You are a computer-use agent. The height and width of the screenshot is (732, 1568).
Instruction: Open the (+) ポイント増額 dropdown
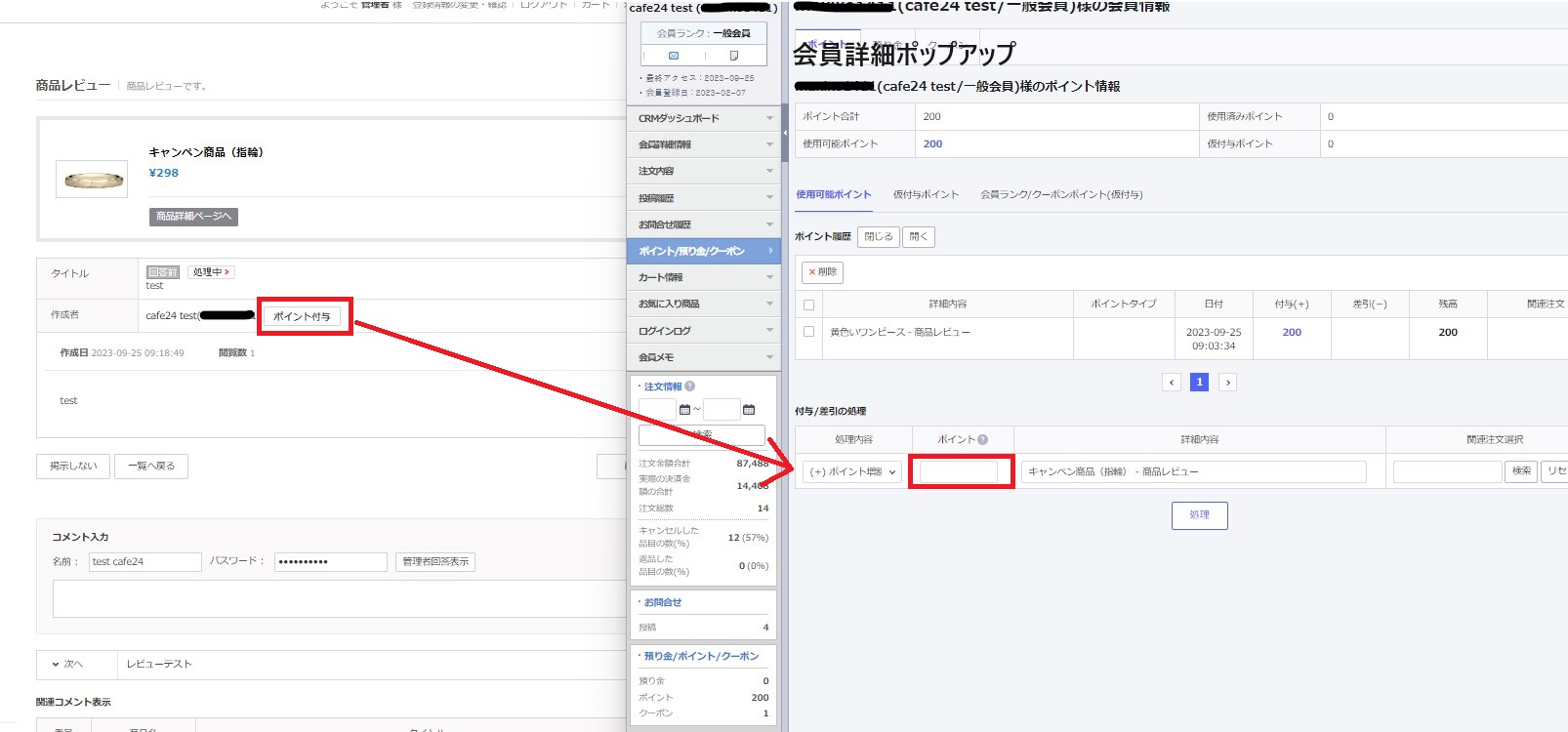[853, 472]
